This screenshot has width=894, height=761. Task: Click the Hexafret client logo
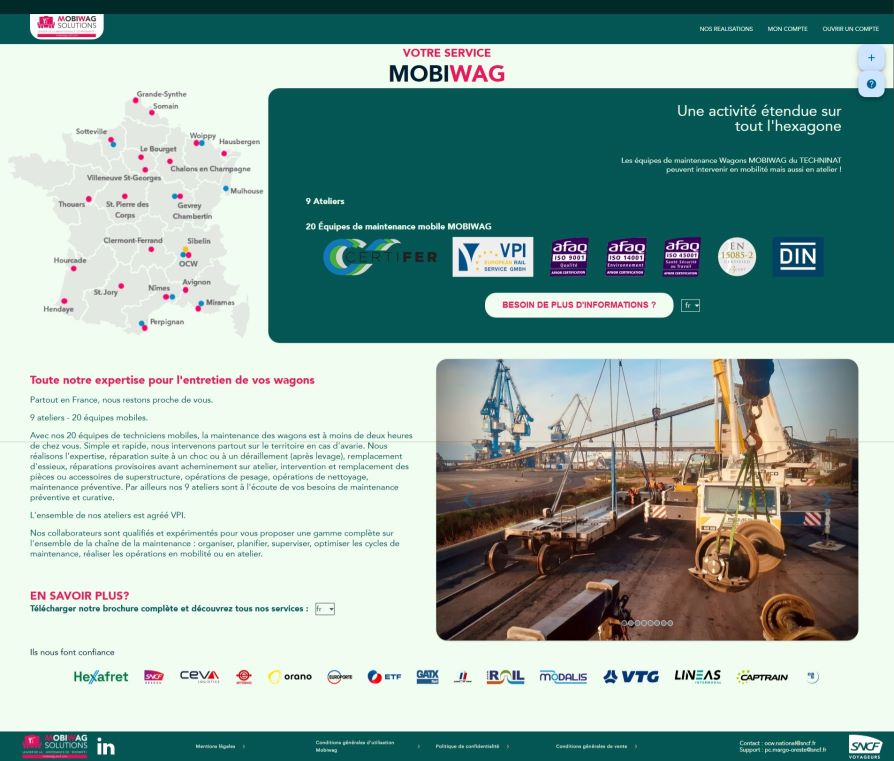click(101, 677)
